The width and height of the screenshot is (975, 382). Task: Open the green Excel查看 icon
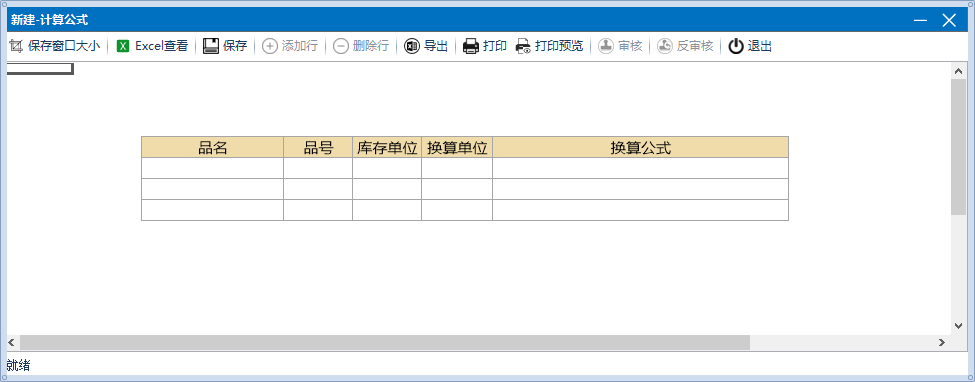click(x=123, y=46)
